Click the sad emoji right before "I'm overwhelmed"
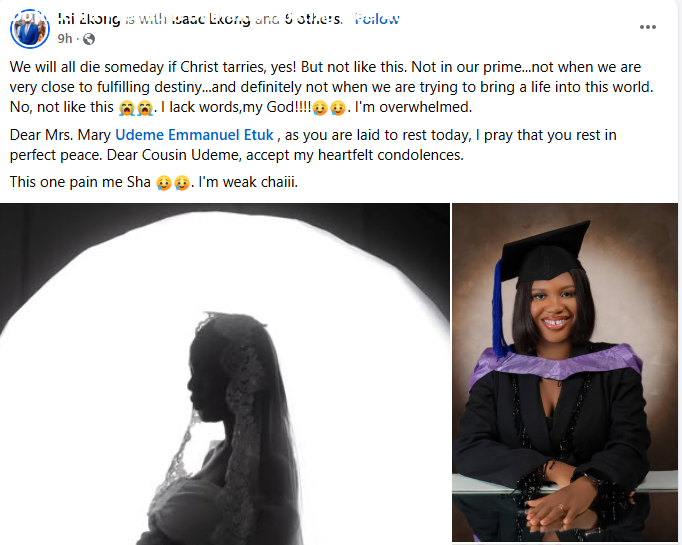Screen dimensions: 682x545 (x=338, y=108)
